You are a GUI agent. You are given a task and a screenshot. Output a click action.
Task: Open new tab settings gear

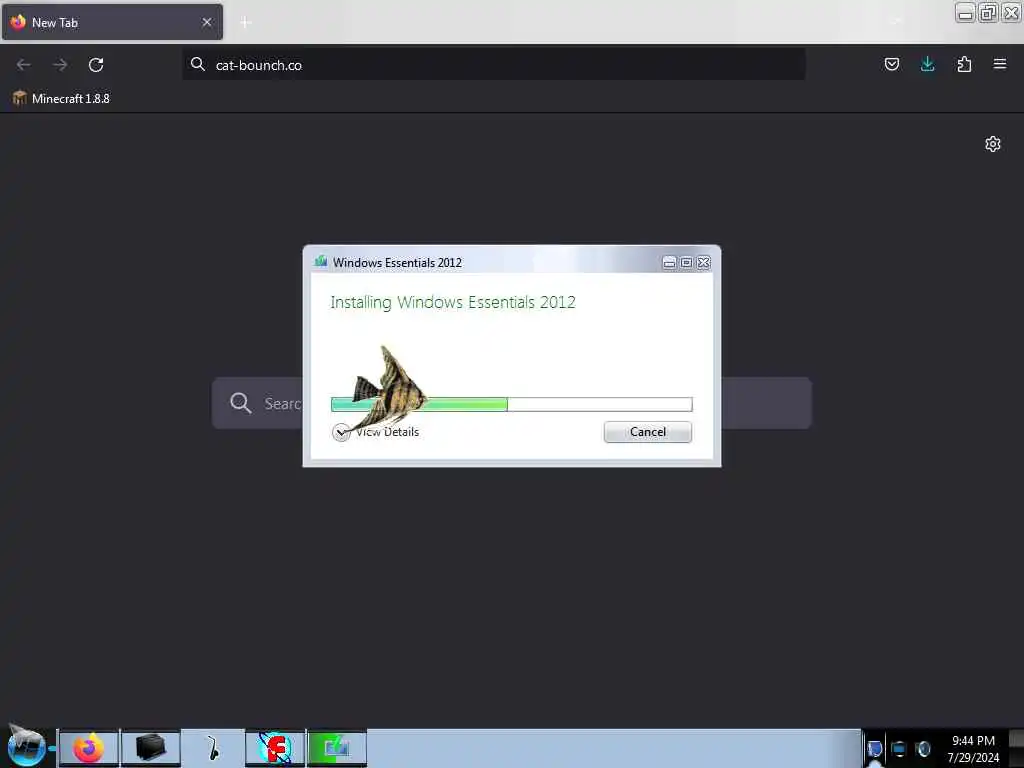[993, 144]
